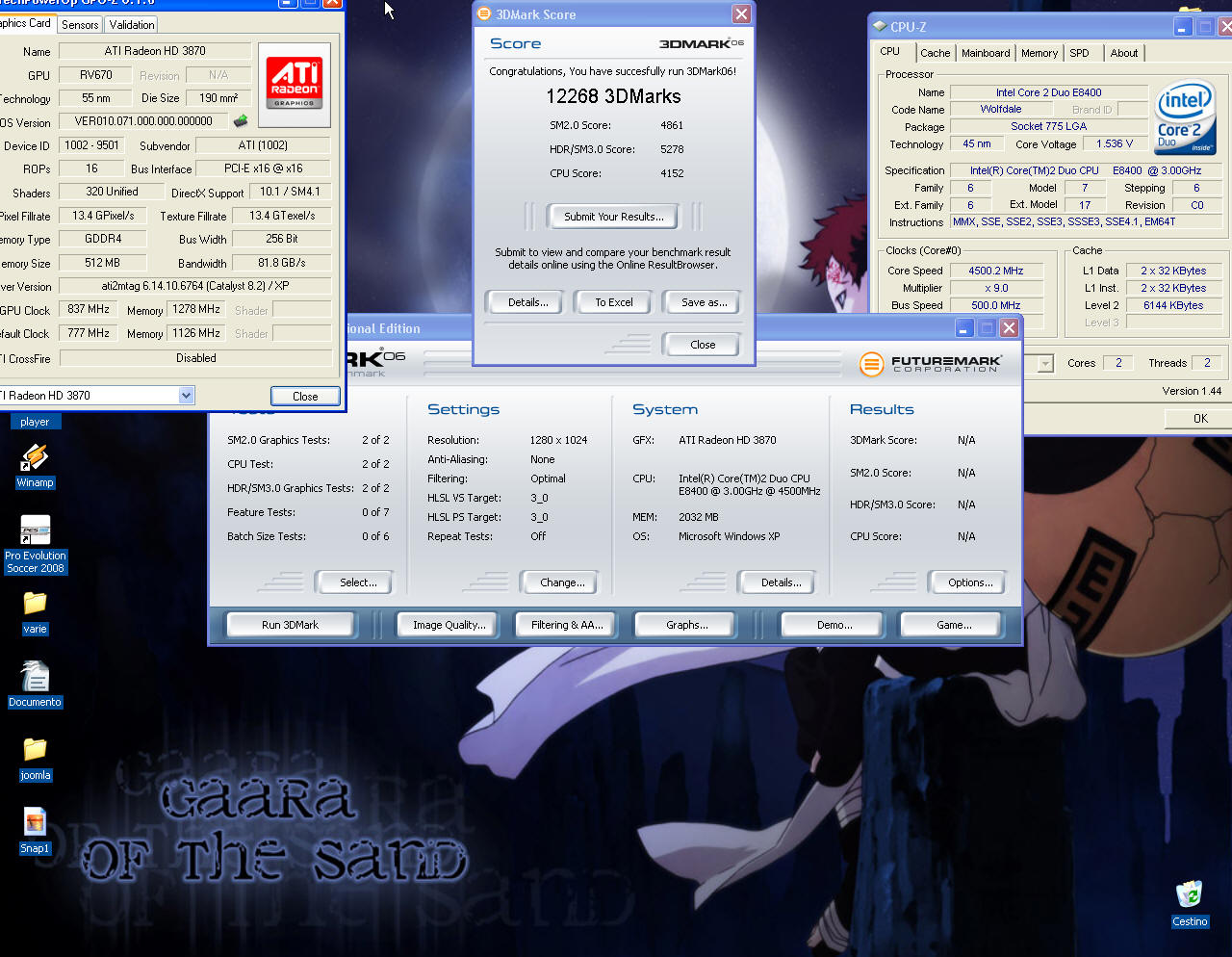This screenshot has height=957, width=1232.
Task: Open the Documento file icon
Action: tap(35, 677)
